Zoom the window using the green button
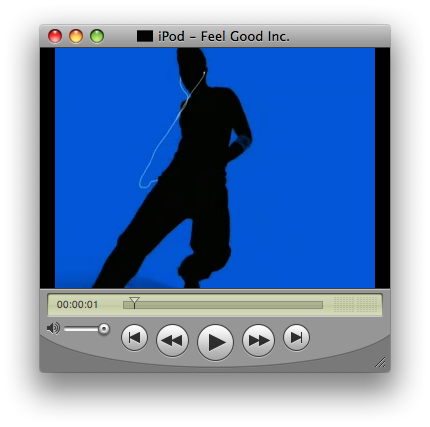Screen dimensions: 430x427 97,36
